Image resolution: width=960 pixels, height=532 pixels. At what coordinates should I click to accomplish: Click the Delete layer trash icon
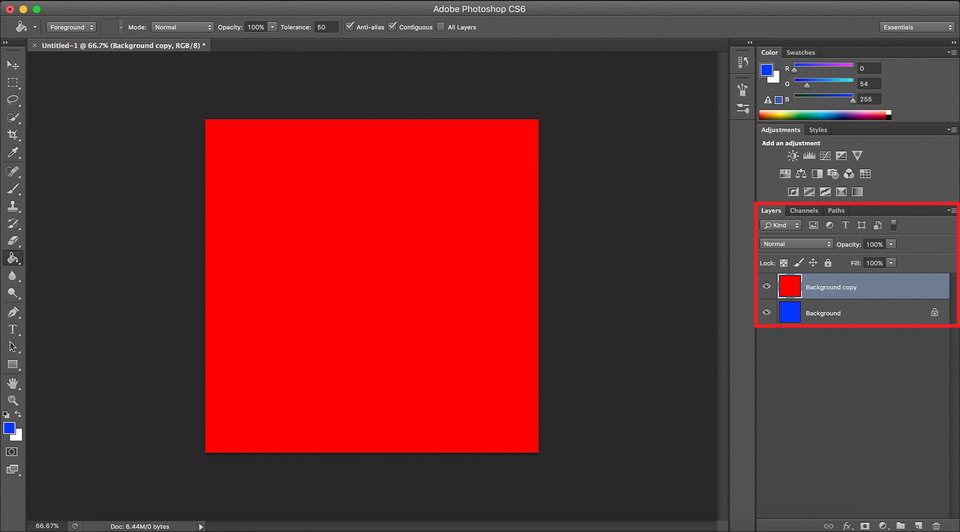pyautogui.click(x=935, y=525)
